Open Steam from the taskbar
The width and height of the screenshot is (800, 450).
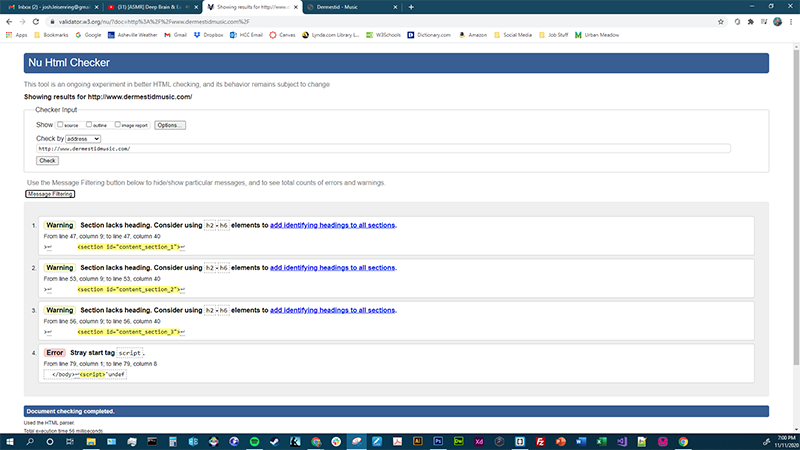(274, 442)
